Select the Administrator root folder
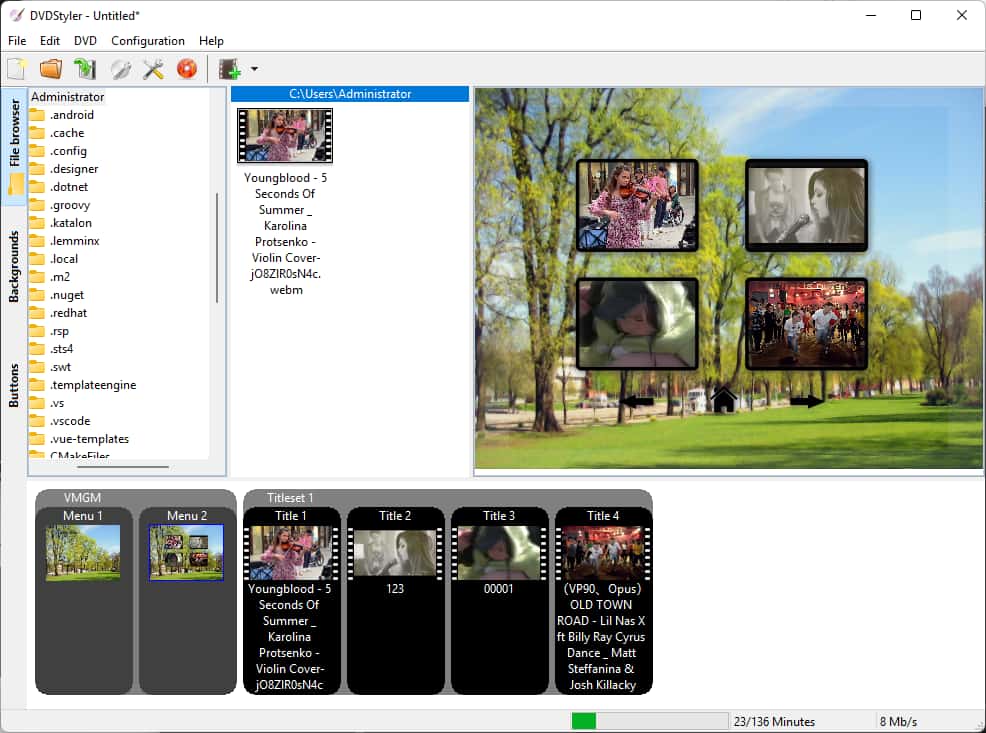986x733 pixels. (x=67, y=97)
